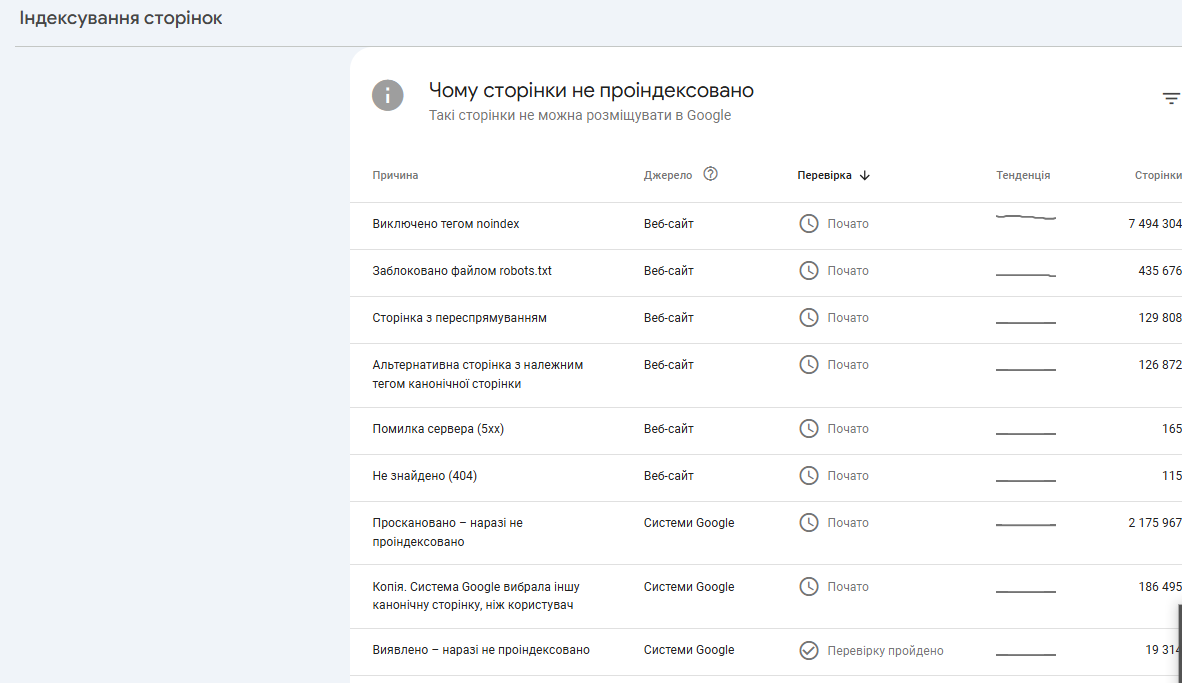Open the filter icon at top right
The height and width of the screenshot is (683, 1182).
click(1171, 98)
